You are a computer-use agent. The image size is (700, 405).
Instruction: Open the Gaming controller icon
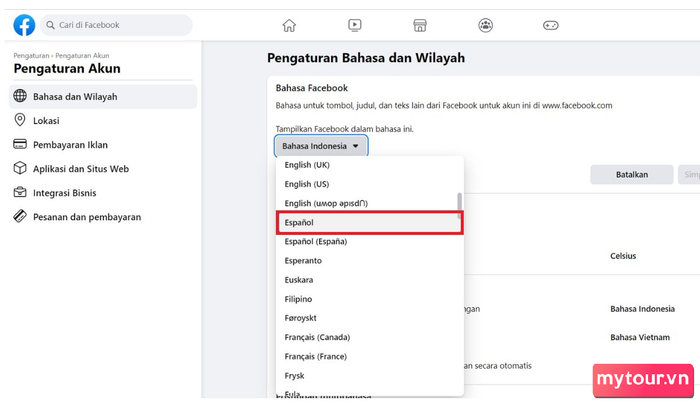coord(550,25)
